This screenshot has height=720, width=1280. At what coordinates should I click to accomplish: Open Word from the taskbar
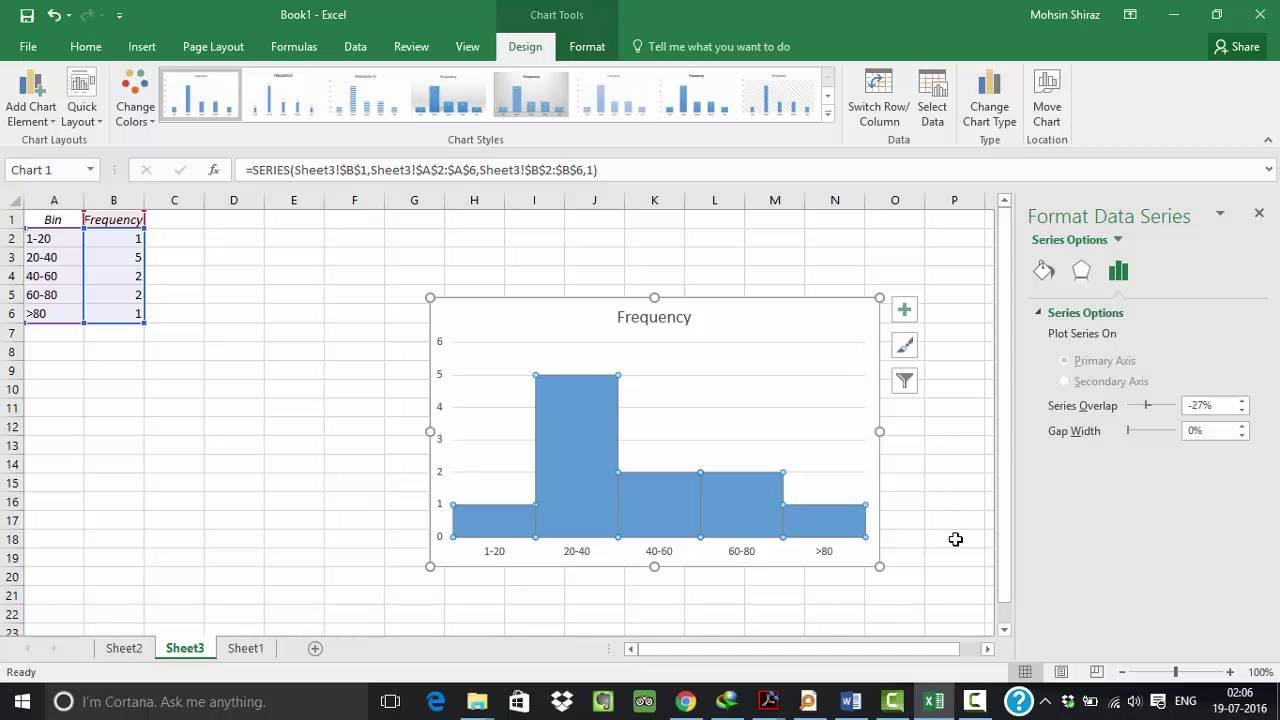click(x=851, y=701)
